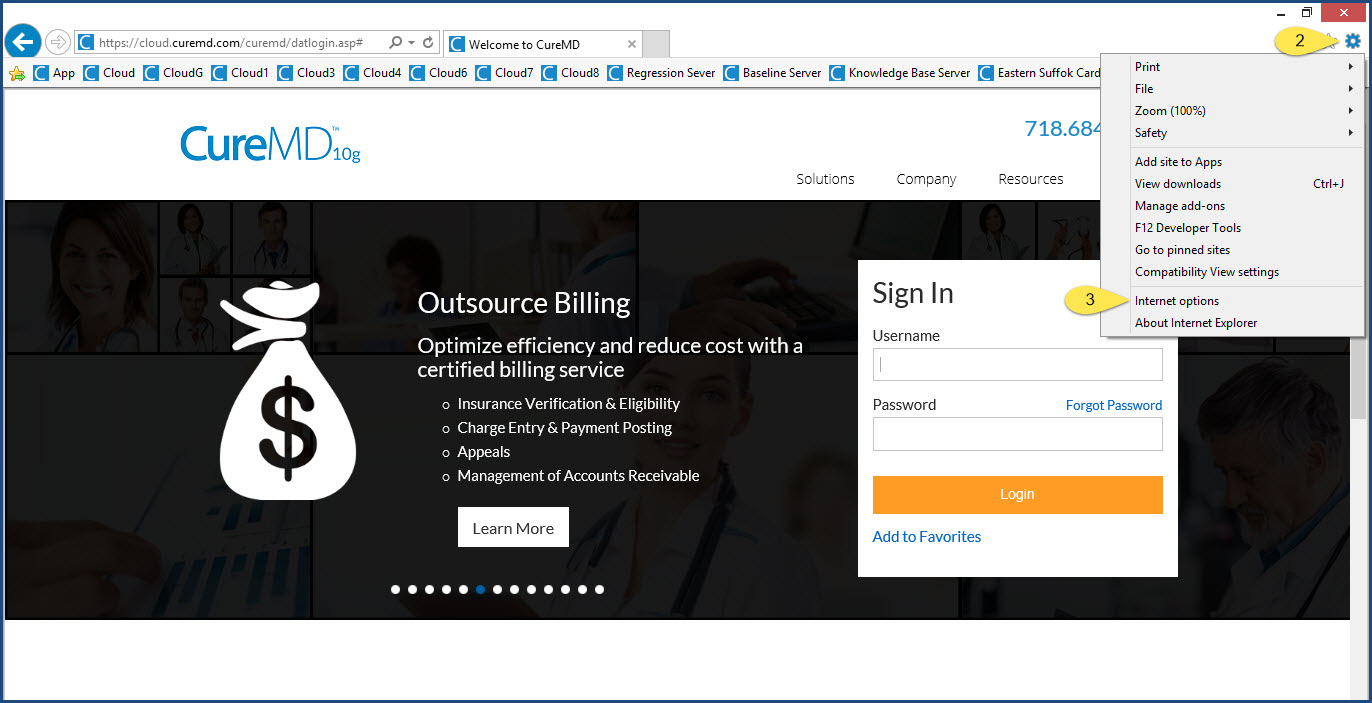Click the Username input field
1372x703 pixels.
[x=1017, y=364]
